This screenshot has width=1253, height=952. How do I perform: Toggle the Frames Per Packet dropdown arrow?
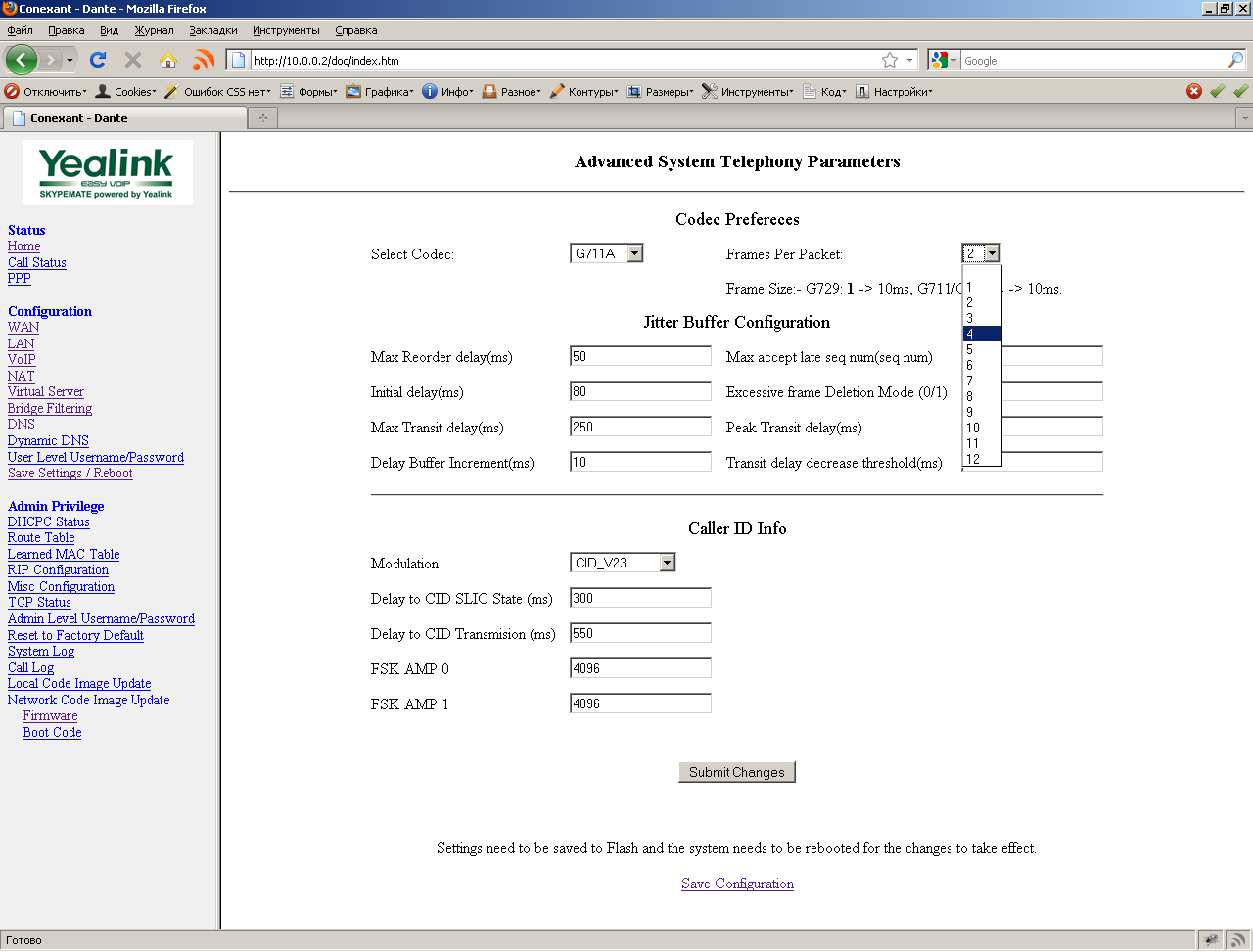pos(992,253)
